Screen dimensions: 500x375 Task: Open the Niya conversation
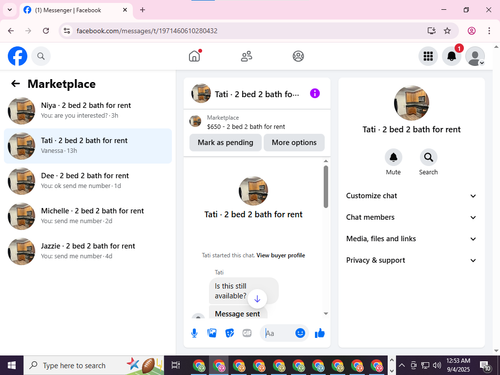[x=88, y=111]
